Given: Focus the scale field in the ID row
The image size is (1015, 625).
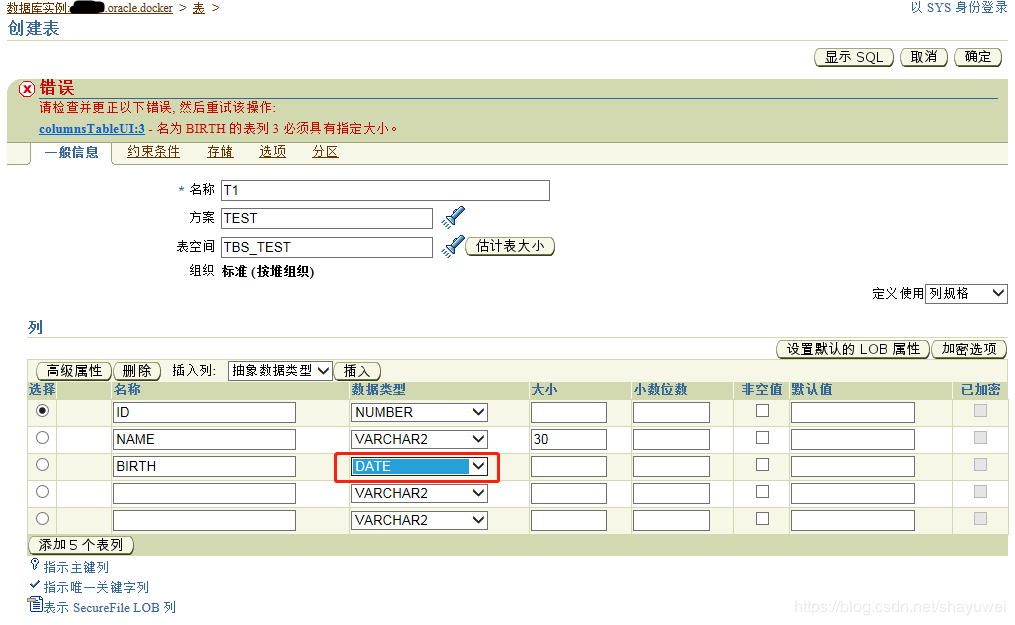Looking at the screenshot, I should pos(671,412).
